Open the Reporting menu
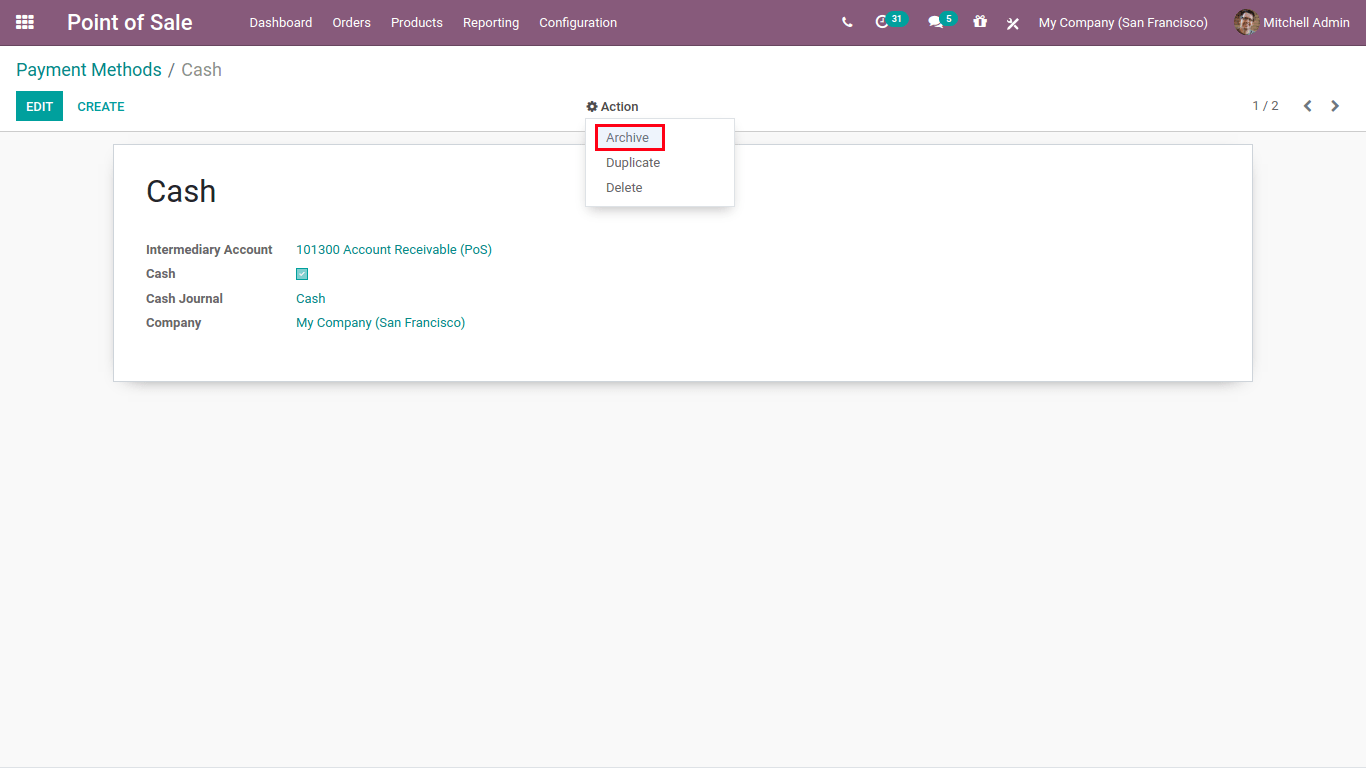1366x768 pixels. point(491,22)
